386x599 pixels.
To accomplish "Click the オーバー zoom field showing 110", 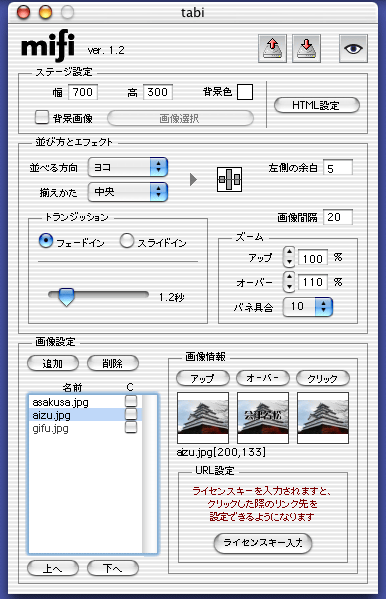I will click(313, 282).
